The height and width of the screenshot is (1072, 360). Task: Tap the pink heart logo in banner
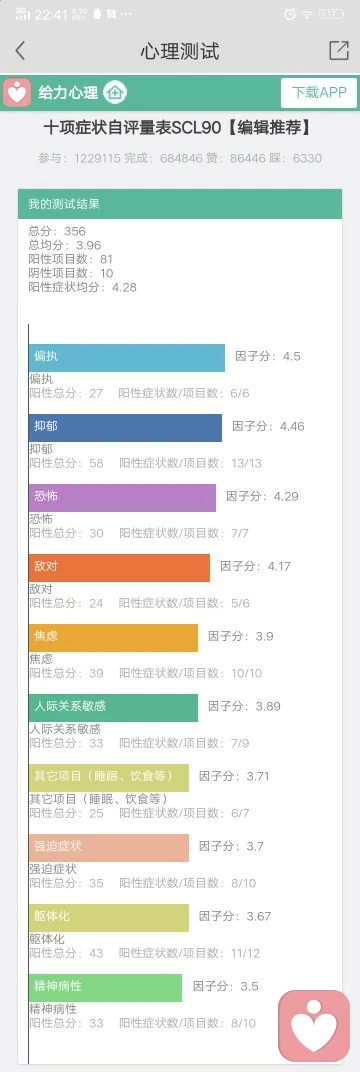tap(17, 92)
